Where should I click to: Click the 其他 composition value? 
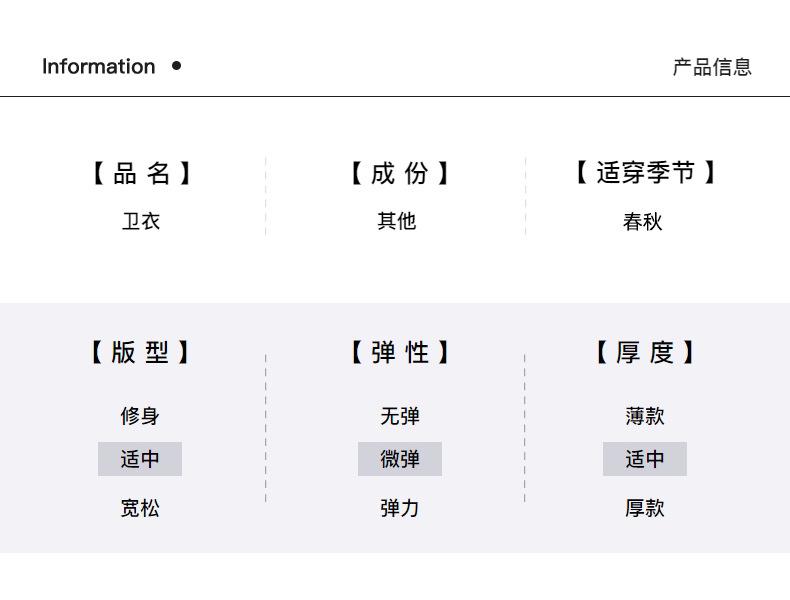point(397,221)
